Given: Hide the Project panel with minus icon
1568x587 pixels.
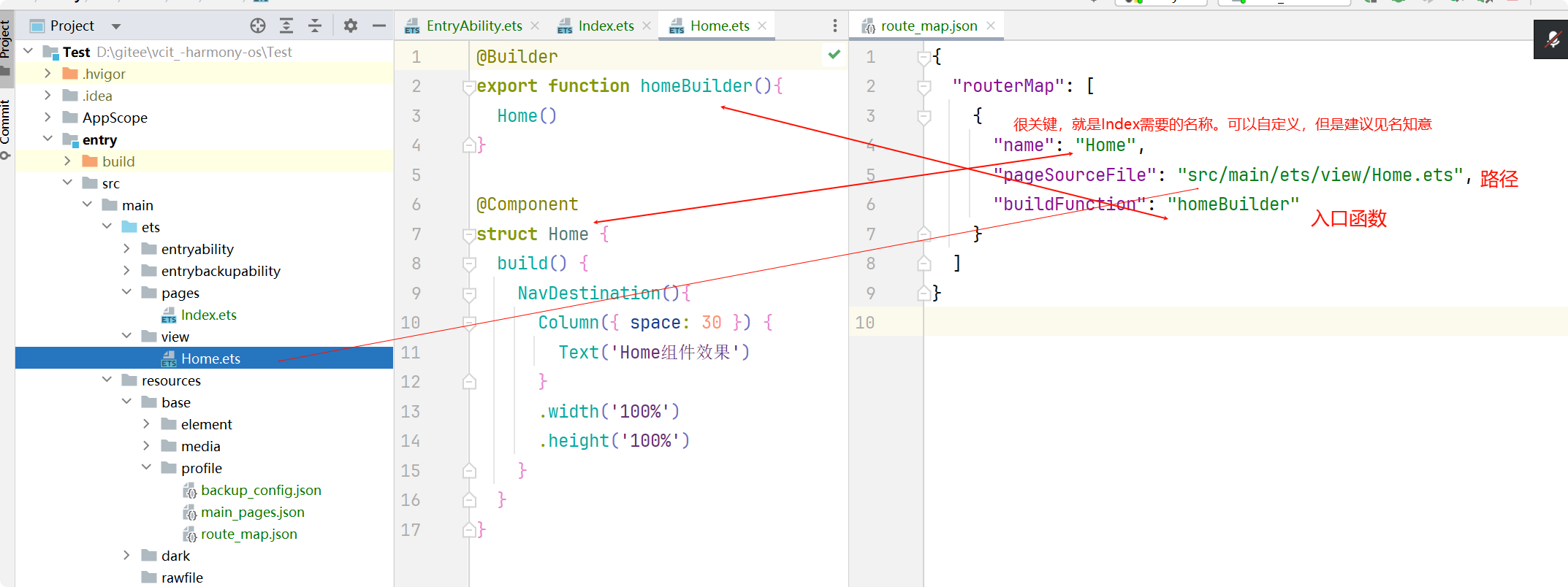Looking at the screenshot, I should coord(378,26).
